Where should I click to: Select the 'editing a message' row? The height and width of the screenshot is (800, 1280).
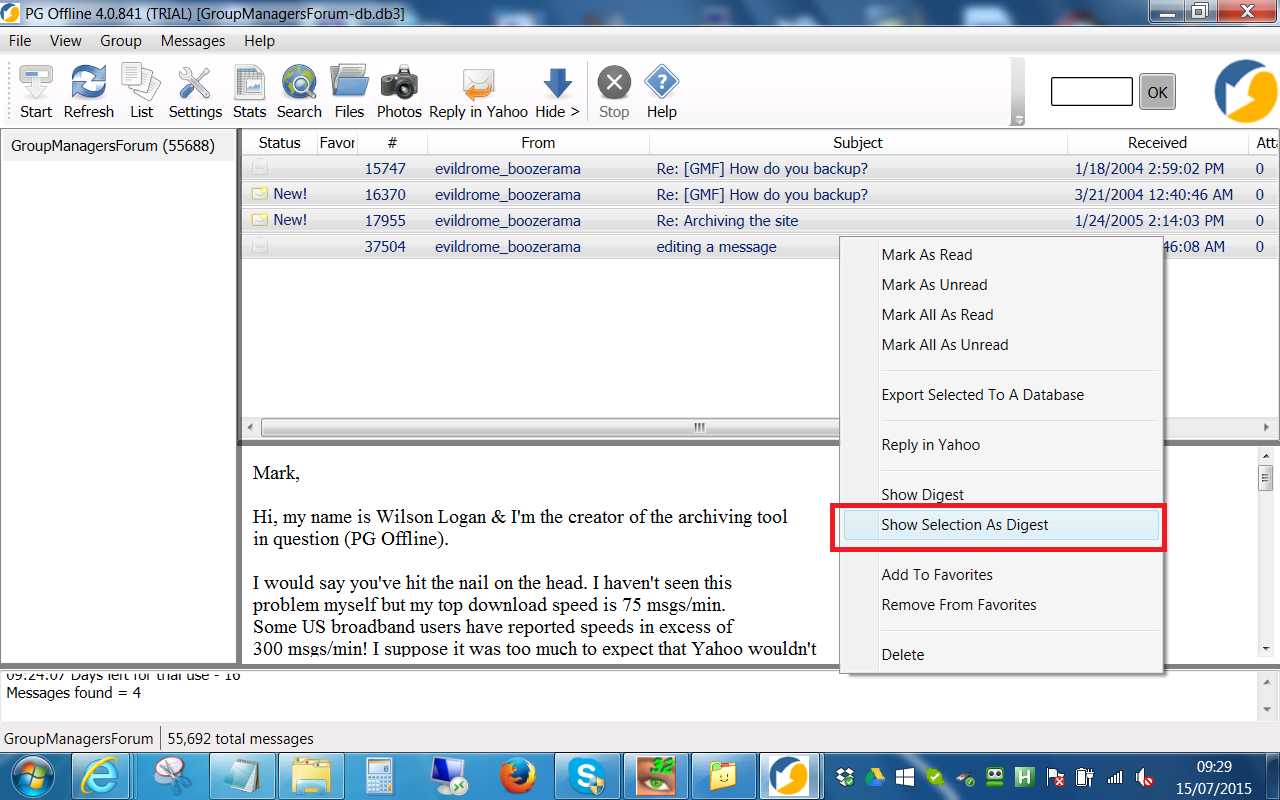(540, 246)
